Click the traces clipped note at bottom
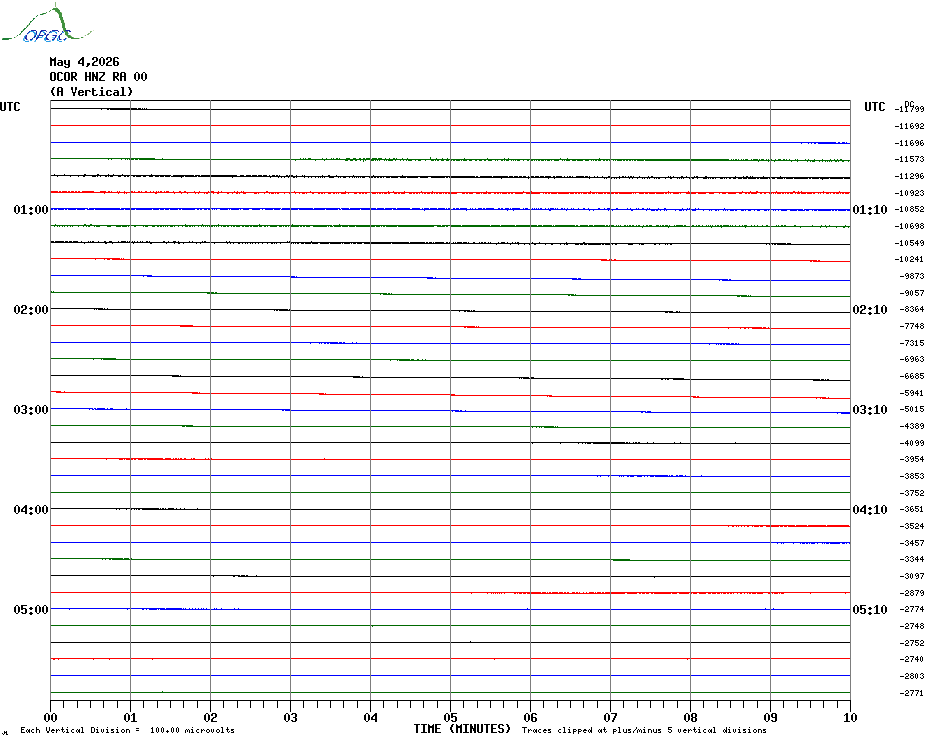The image size is (930, 744). point(644,730)
